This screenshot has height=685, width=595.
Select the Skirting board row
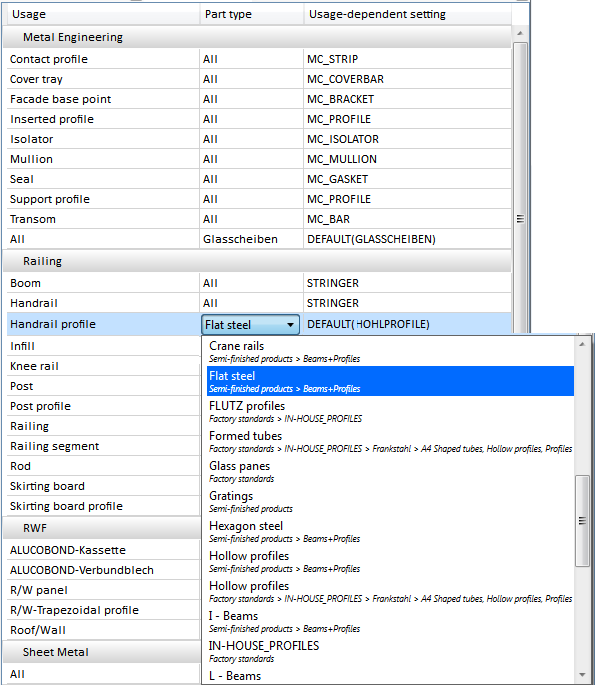point(103,486)
